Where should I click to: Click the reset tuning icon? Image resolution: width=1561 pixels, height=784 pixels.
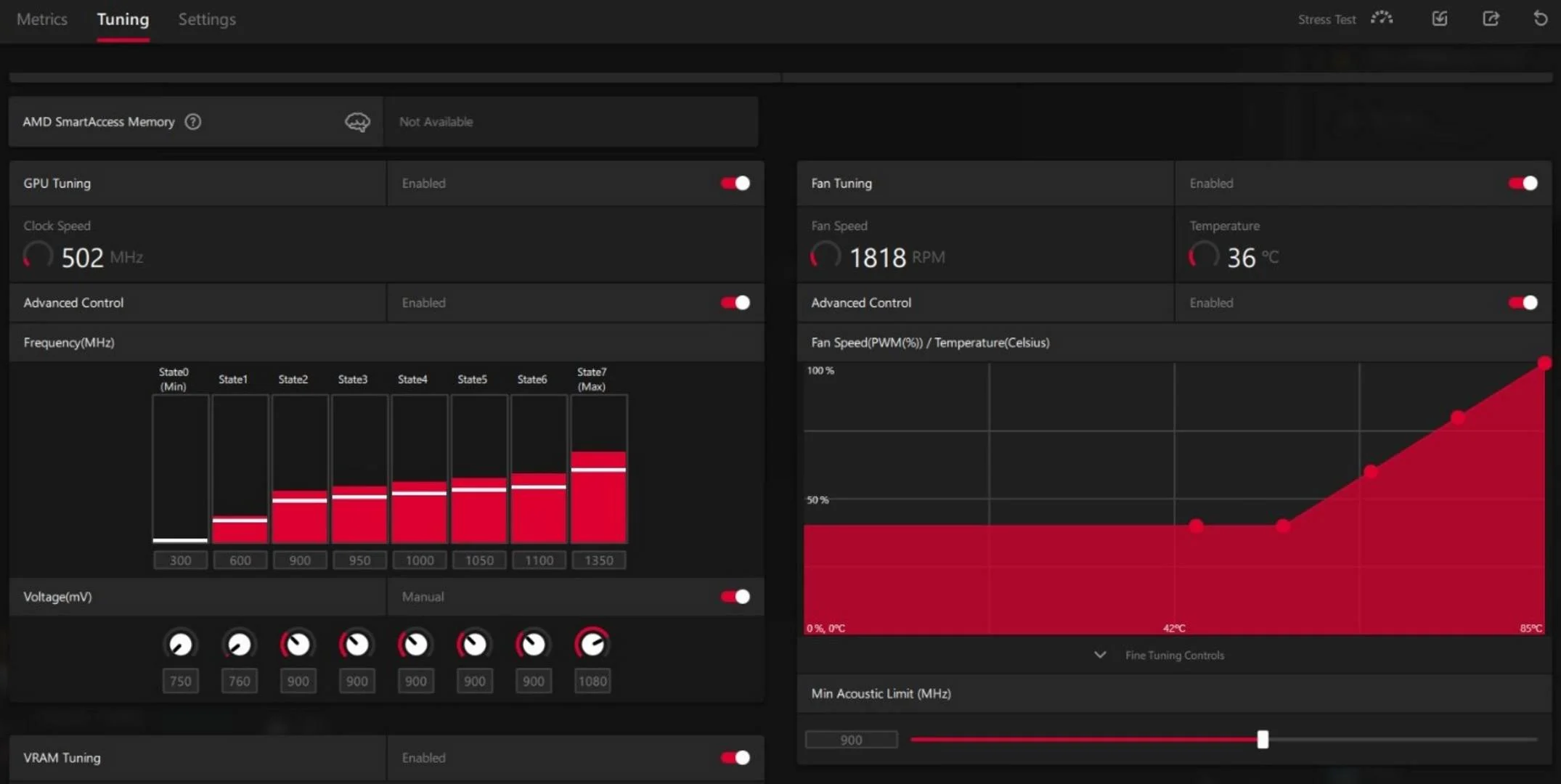click(x=1540, y=19)
